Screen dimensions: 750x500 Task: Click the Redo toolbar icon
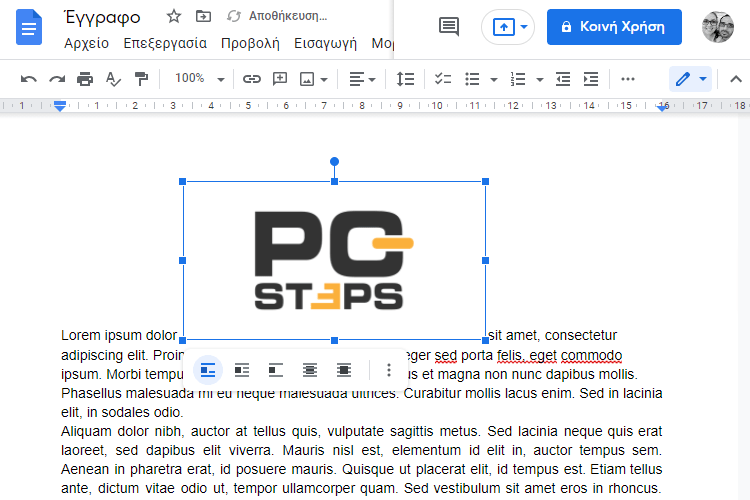point(57,79)
